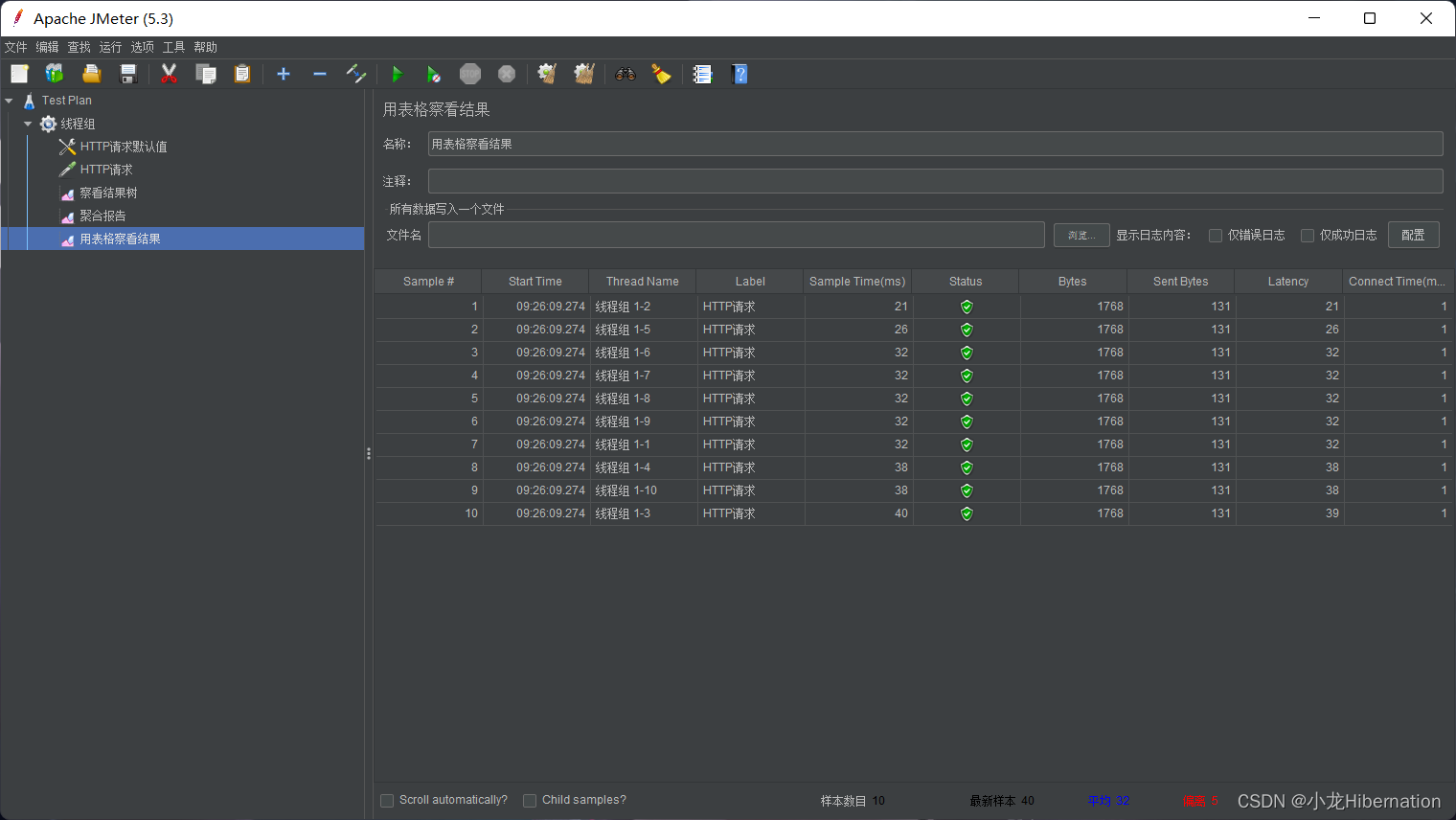Open the Function Helper notepad icon
The image size is (1456, 820).
click(x=702, y=73)
